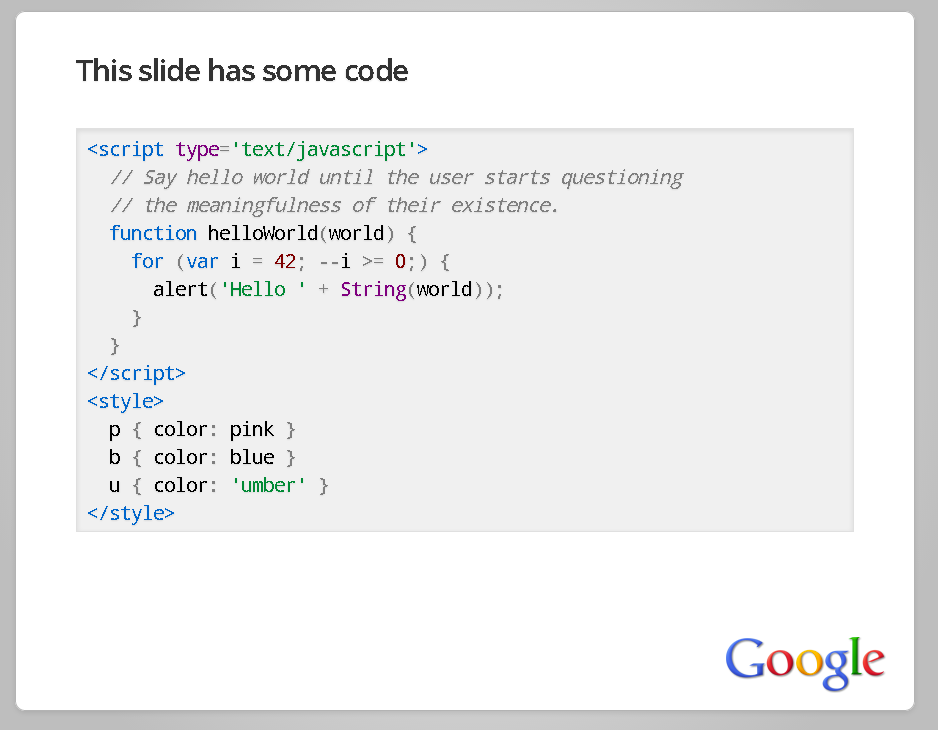Click the alert call in the code
This screenshot has width=938, height=730.
coord(180,290)
